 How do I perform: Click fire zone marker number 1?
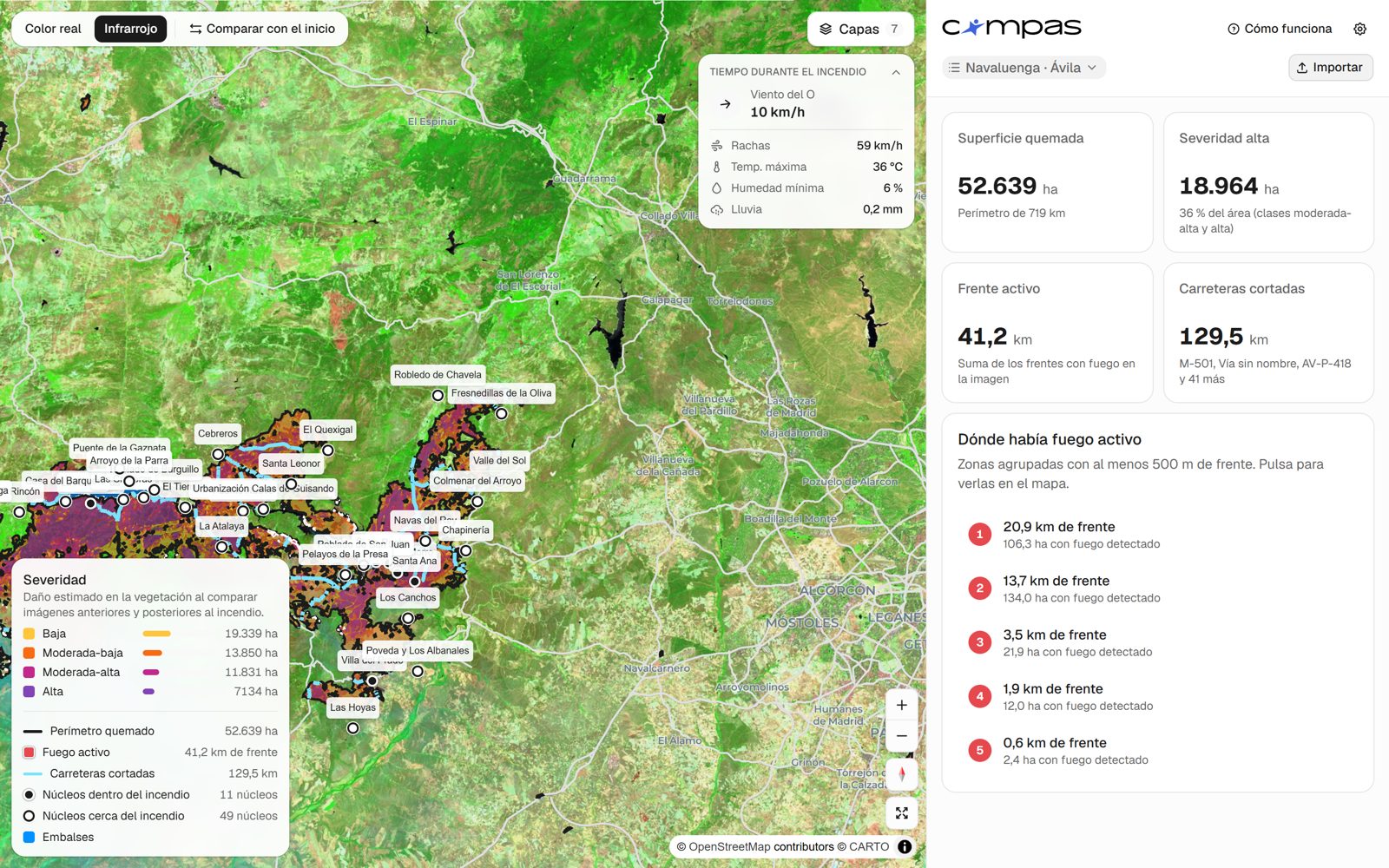click(x=979, y=535)
